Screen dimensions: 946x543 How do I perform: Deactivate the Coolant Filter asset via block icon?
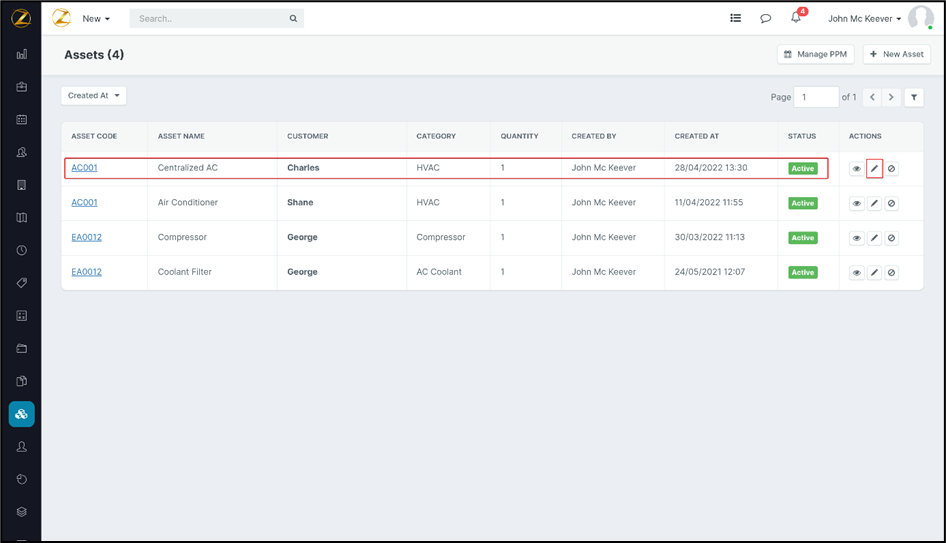click(892, 273)
